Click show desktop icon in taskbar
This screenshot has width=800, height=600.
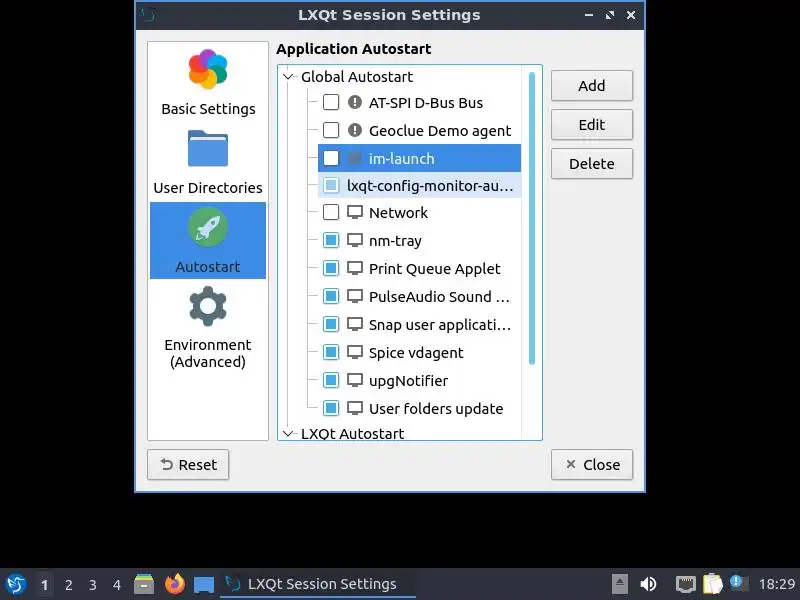coord(204,584)
